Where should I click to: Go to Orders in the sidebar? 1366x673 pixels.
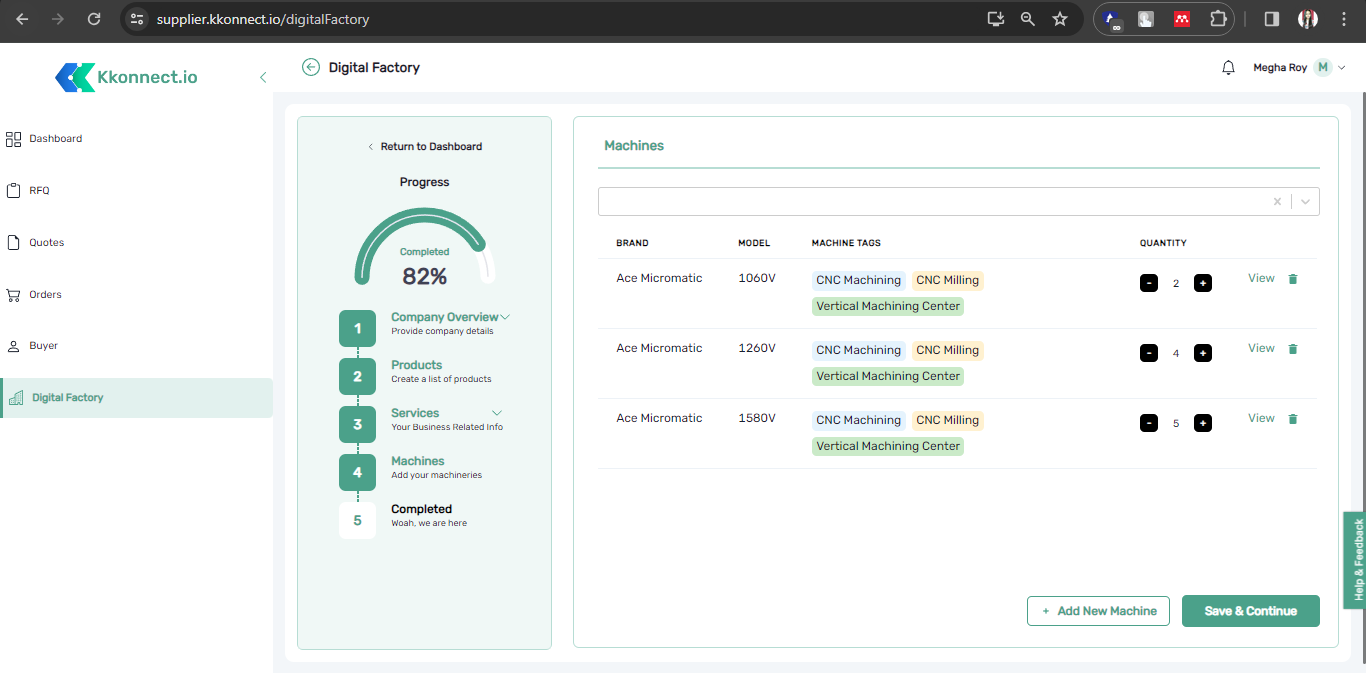[45, 294]
